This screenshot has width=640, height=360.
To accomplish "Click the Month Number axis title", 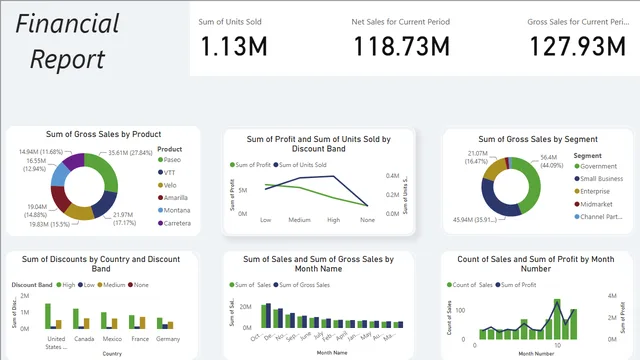I will coord(536,353).
